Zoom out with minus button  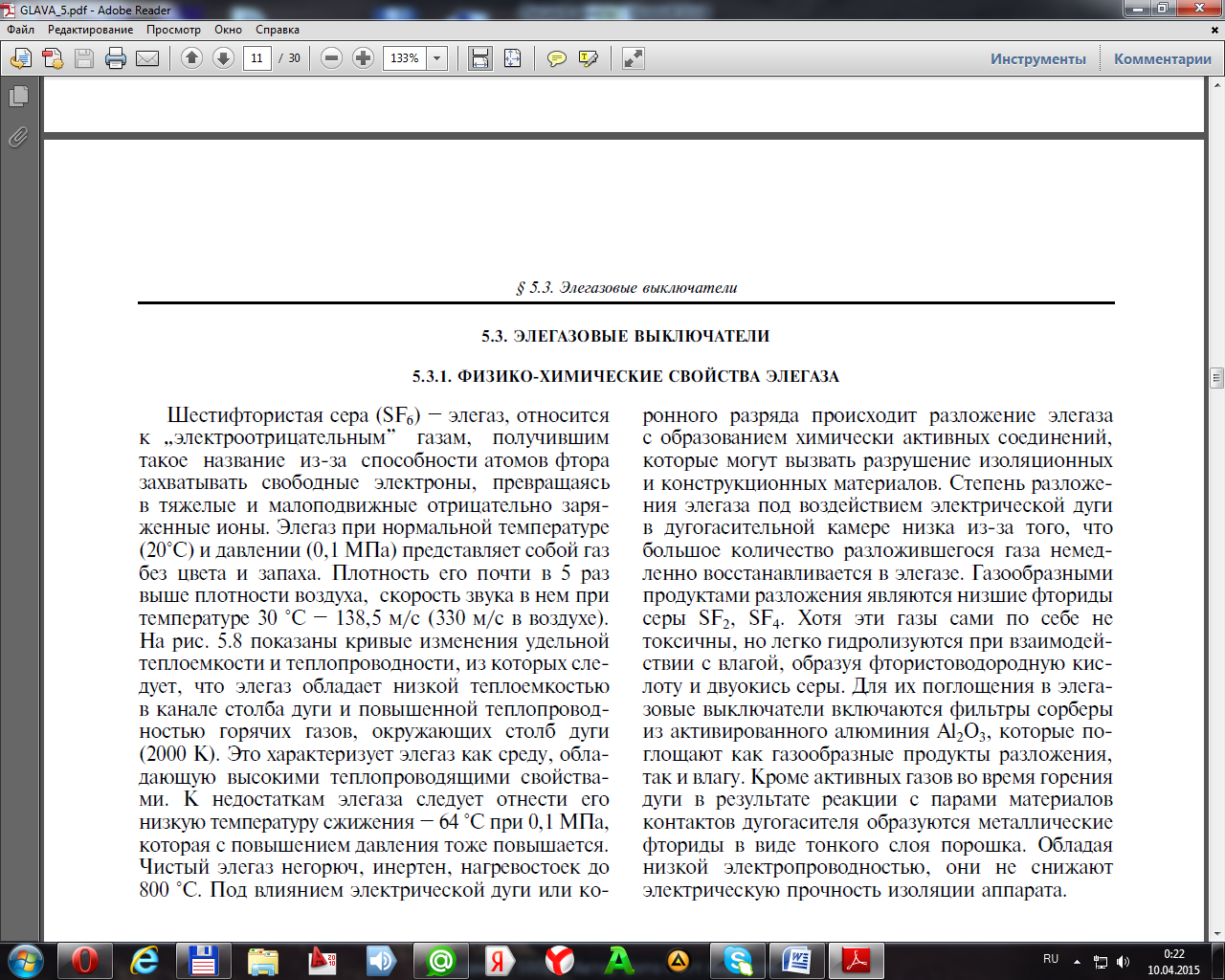point(331,58)
